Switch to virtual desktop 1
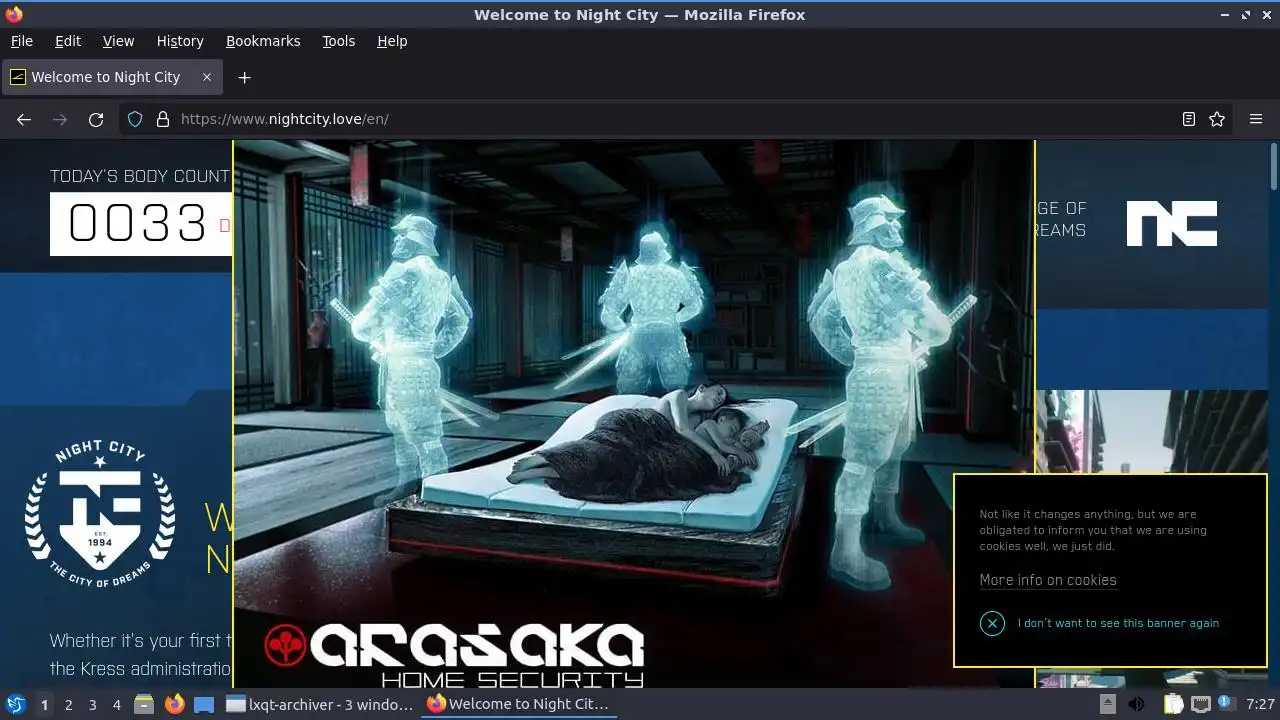Screen dimensions: 1280x720 pos(44,704)
